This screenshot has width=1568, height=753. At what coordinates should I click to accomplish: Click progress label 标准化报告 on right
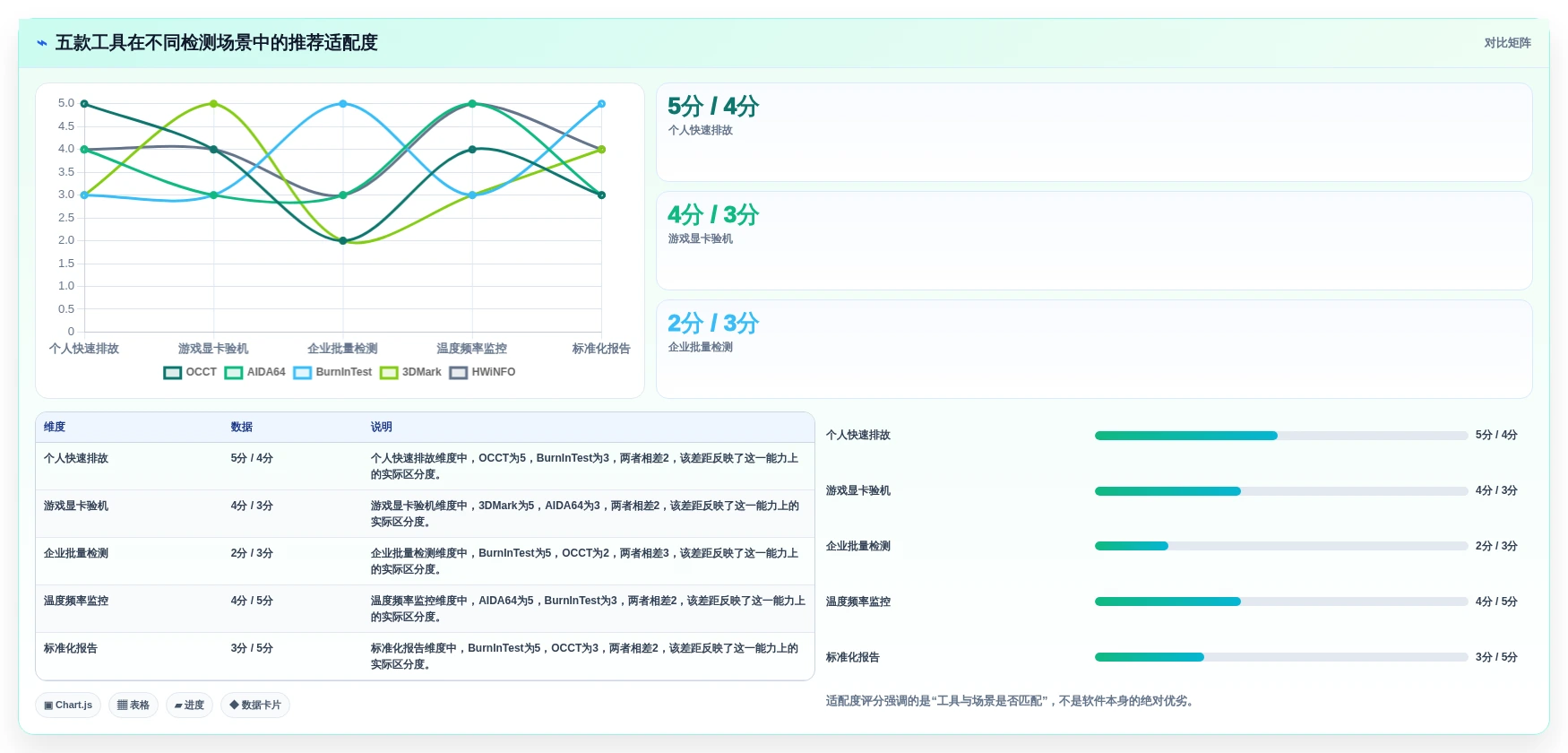pyautogui.click(x=853, y=657)
